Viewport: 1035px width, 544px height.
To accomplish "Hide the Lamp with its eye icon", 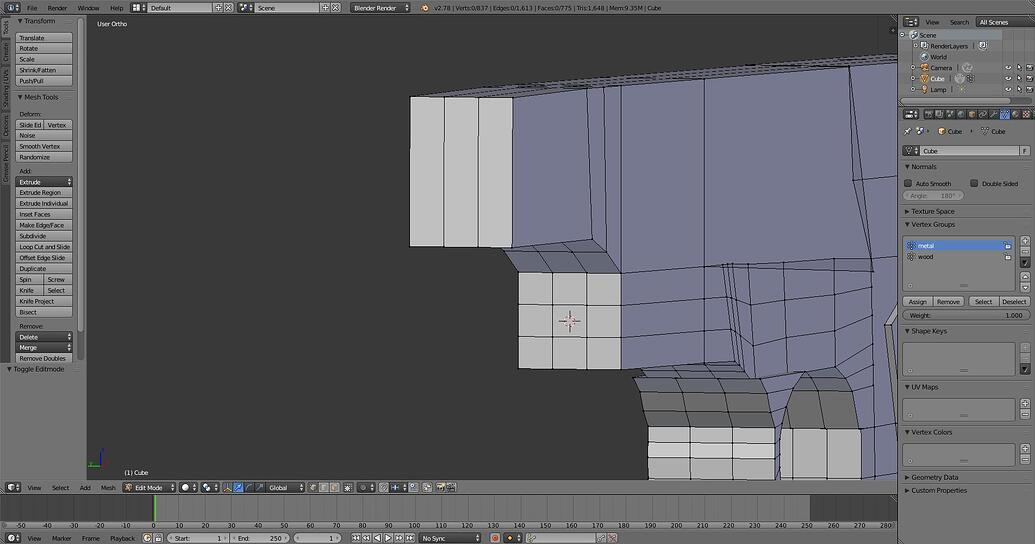I will pos(1008,89).
